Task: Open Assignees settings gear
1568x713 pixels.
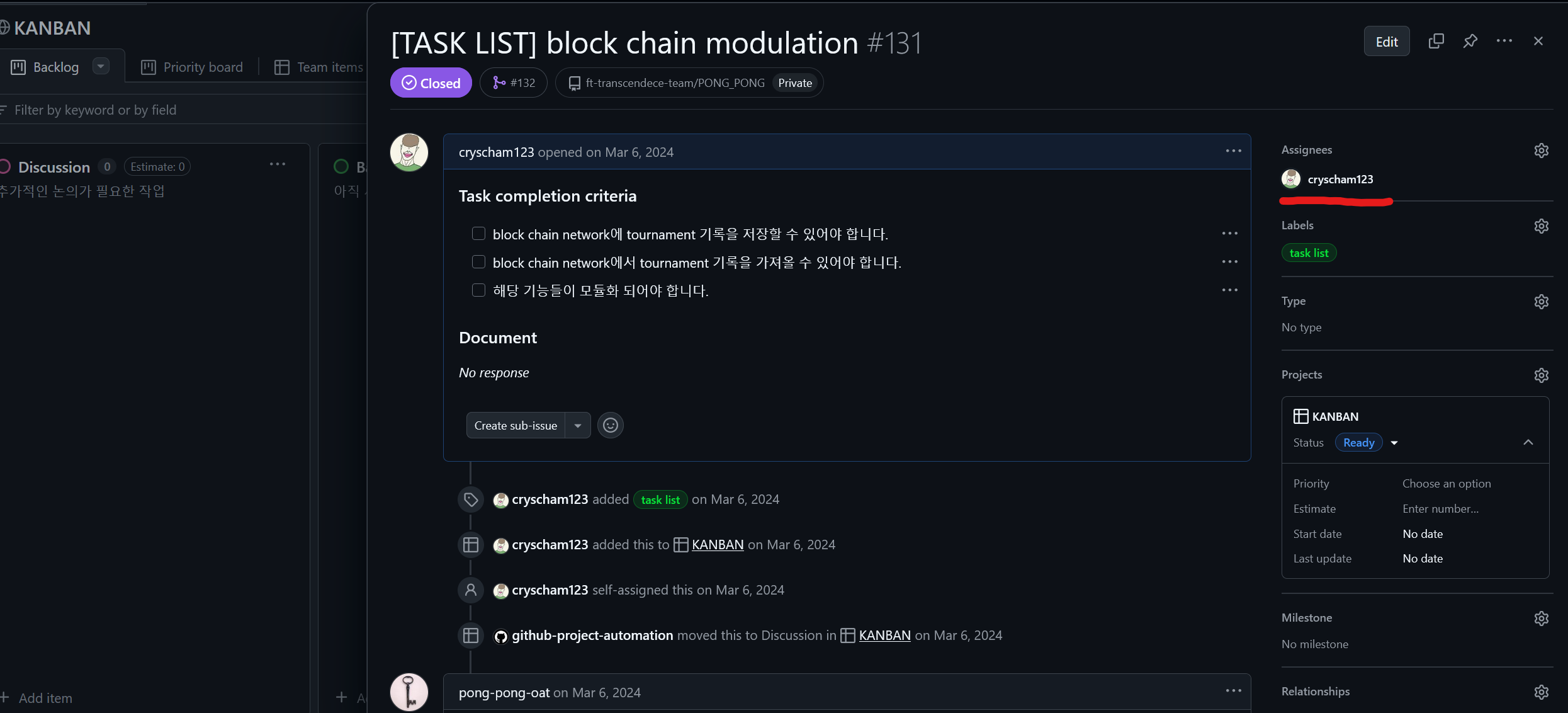Action: [1541, 151]
